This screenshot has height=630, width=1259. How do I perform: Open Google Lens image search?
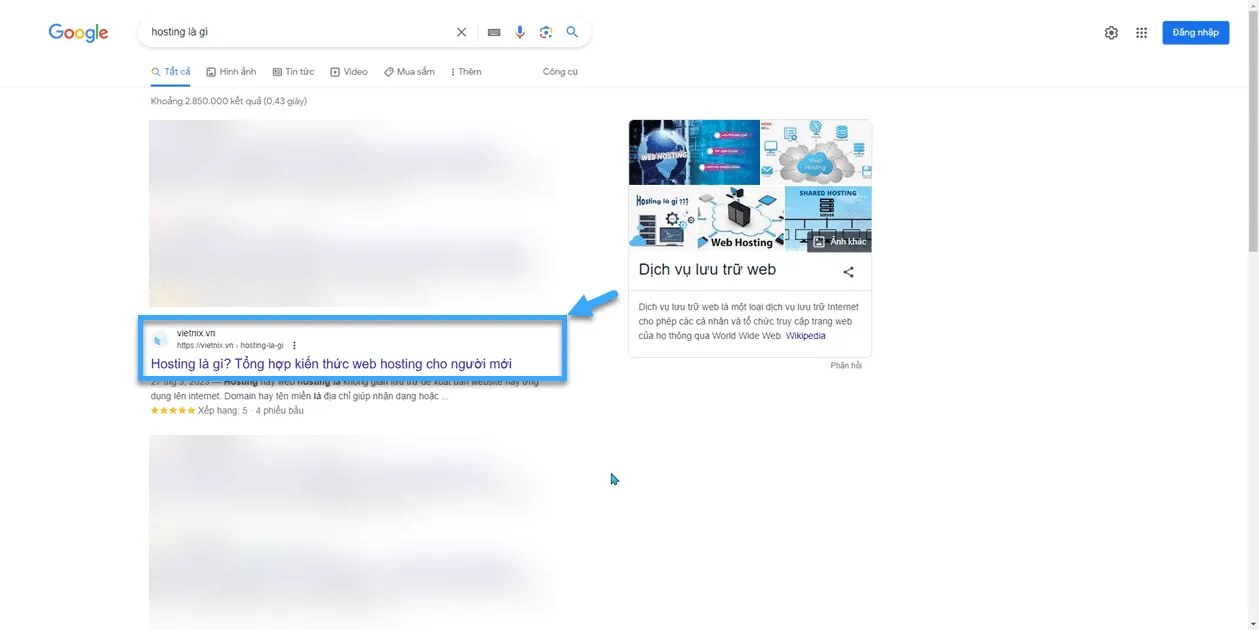pyautogui.click(x=546, y=32)
